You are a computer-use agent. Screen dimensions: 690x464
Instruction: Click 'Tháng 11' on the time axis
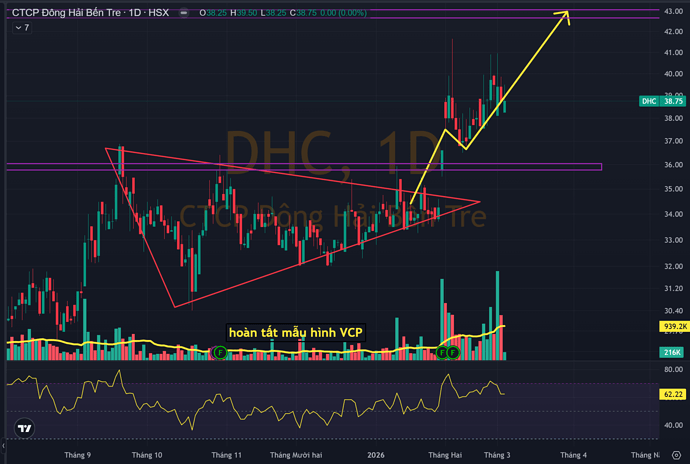tap(227, 455)
